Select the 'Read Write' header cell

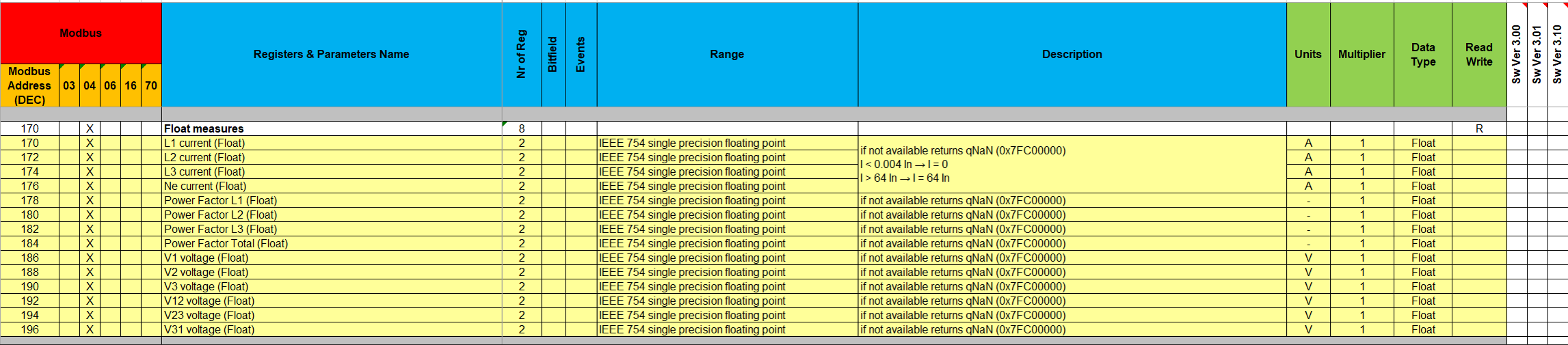[x=1478, y=54]
